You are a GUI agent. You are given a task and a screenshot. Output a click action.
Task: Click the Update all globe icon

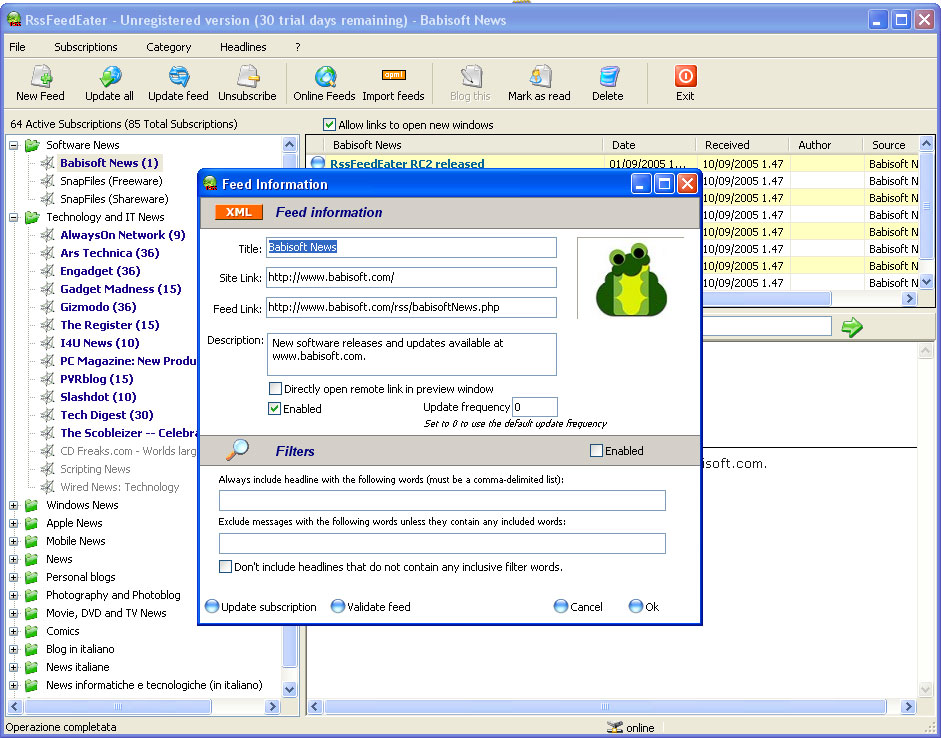pyautogui.click(x=110, y=77)
